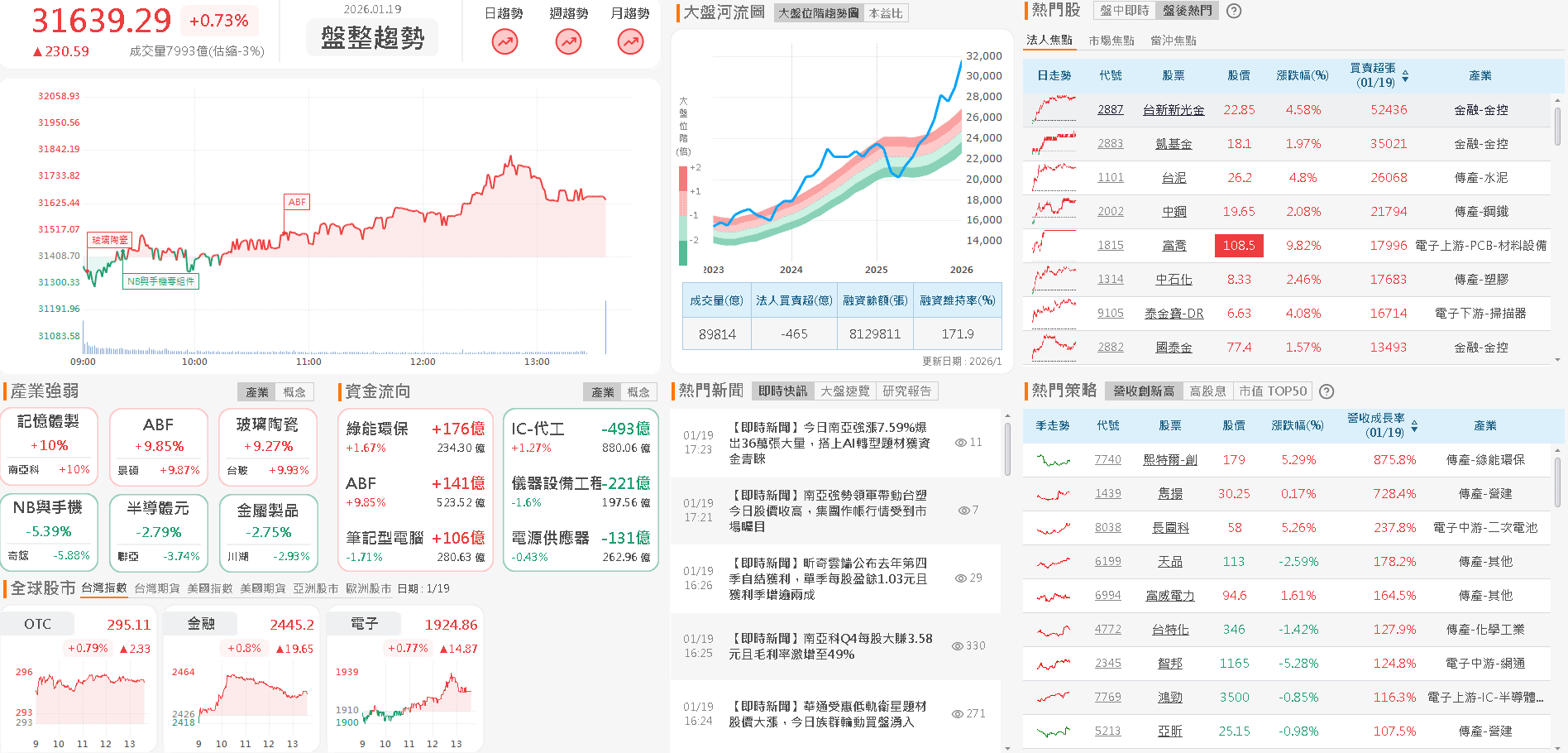Image resolution: width=1568 pixels, height=753 pixels.
Task: Click the 營收成長率 column sort arrow
Action: 1416,424
